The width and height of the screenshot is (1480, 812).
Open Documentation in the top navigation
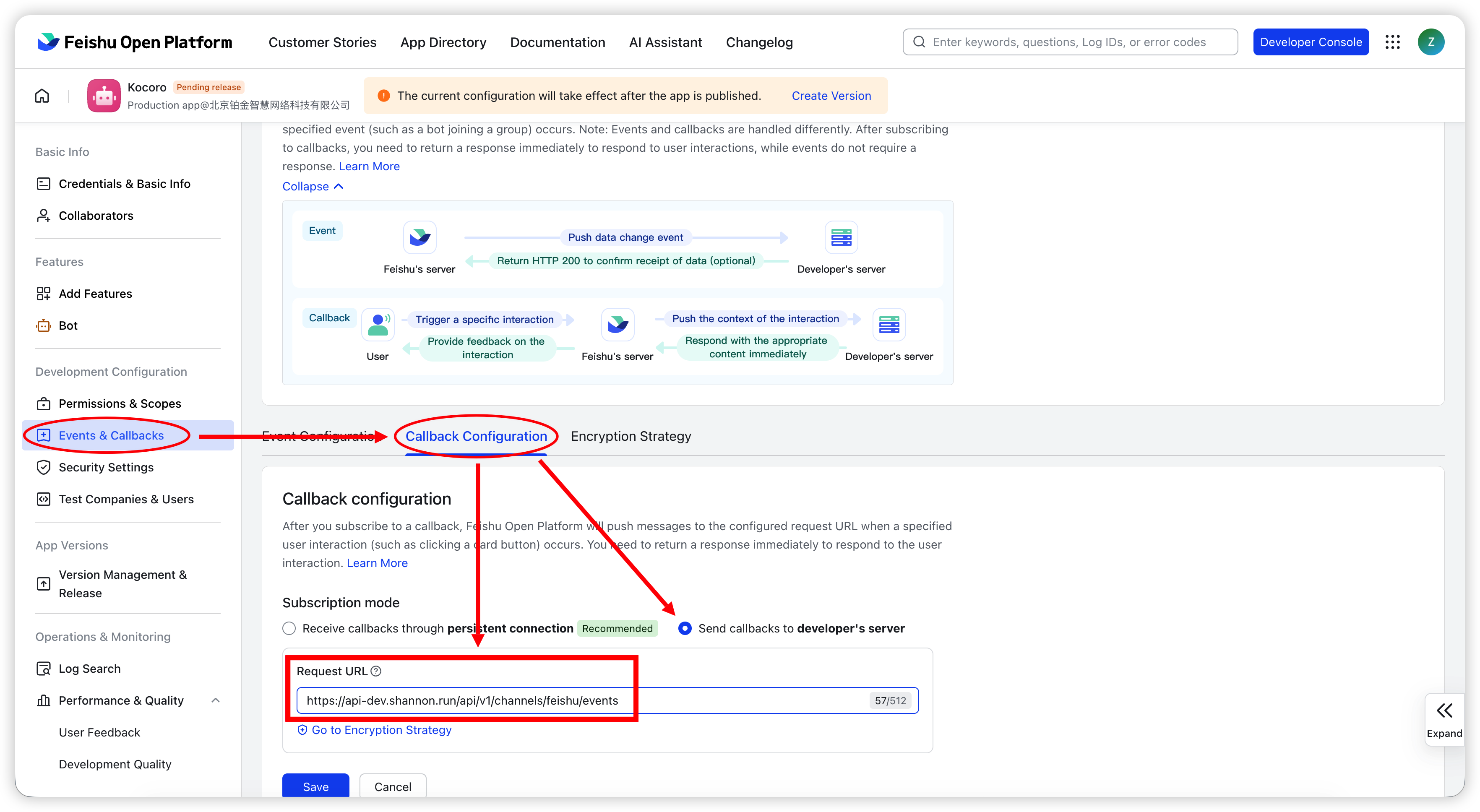click(558, 42)
